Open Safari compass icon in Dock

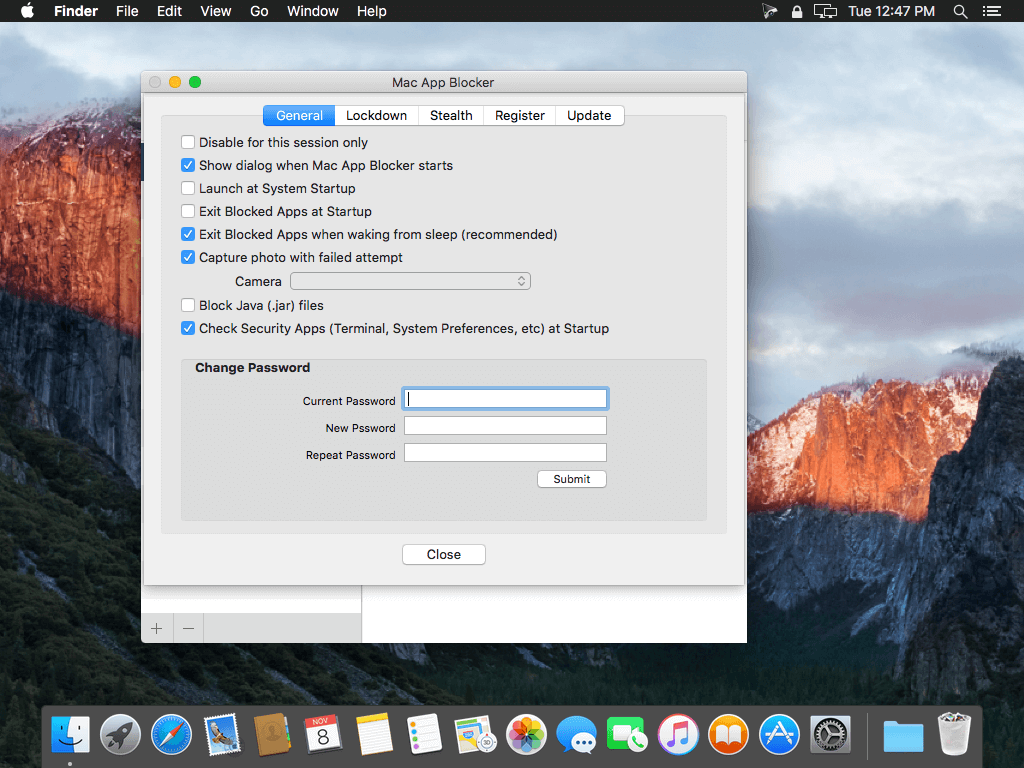(x=171, y=734)
